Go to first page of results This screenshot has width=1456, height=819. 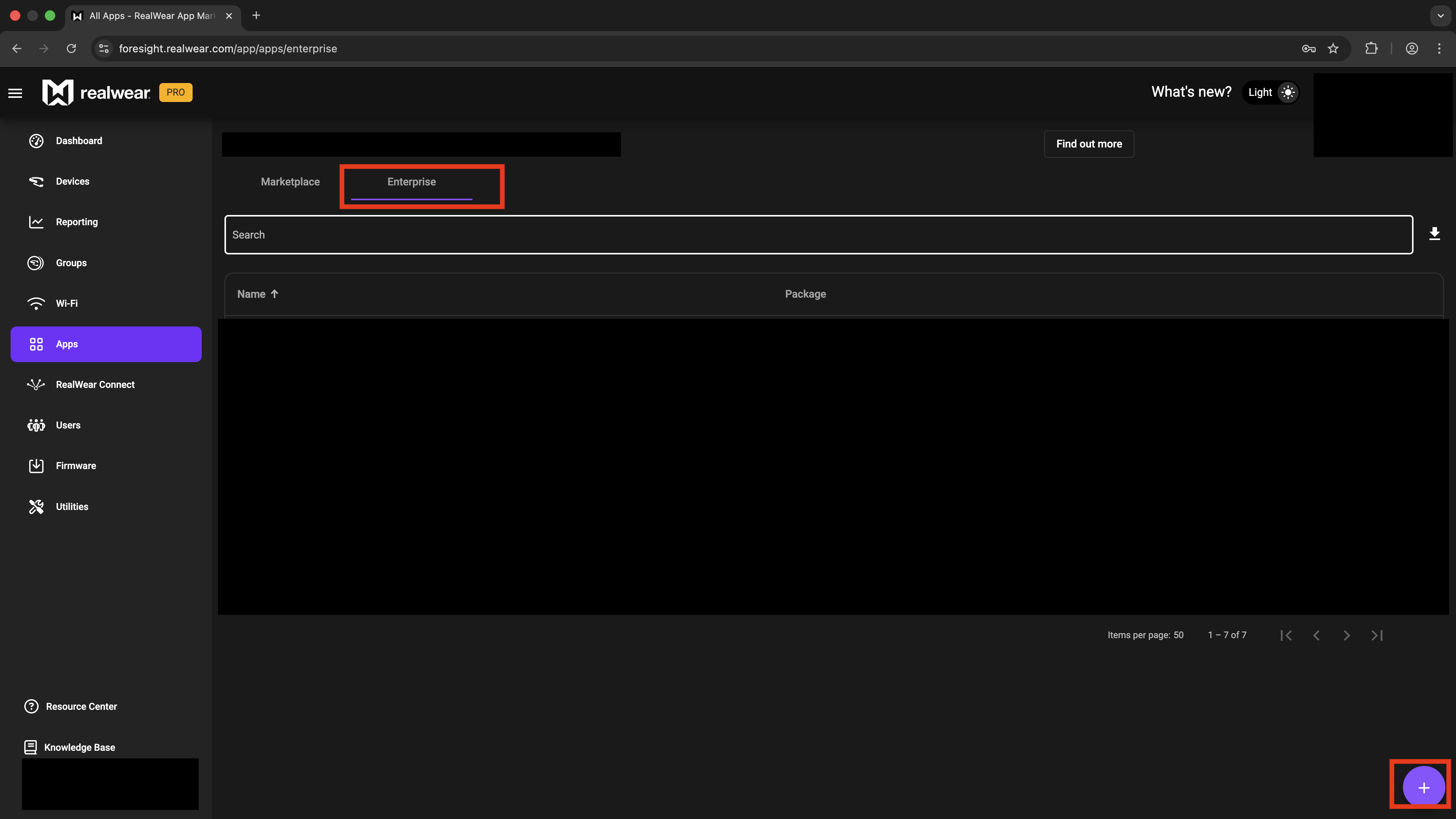pos(1287,635)
